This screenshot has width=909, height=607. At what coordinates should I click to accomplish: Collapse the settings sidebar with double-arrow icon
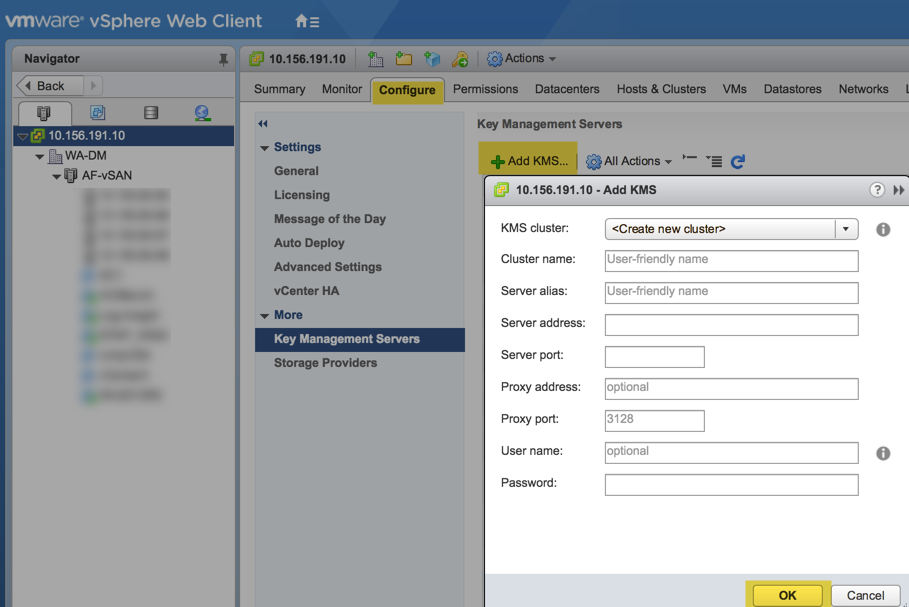tap(263, 124)
